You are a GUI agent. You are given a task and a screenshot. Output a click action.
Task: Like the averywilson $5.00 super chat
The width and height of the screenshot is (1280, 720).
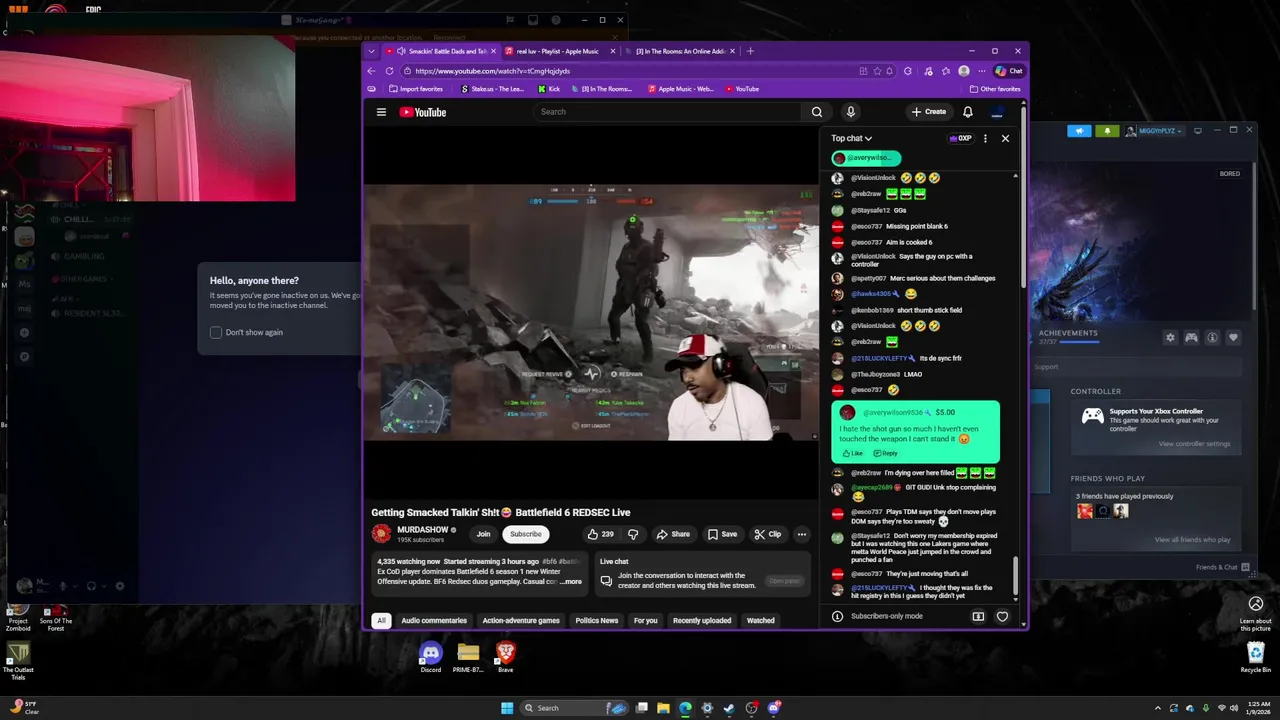[x=853, y=453]
